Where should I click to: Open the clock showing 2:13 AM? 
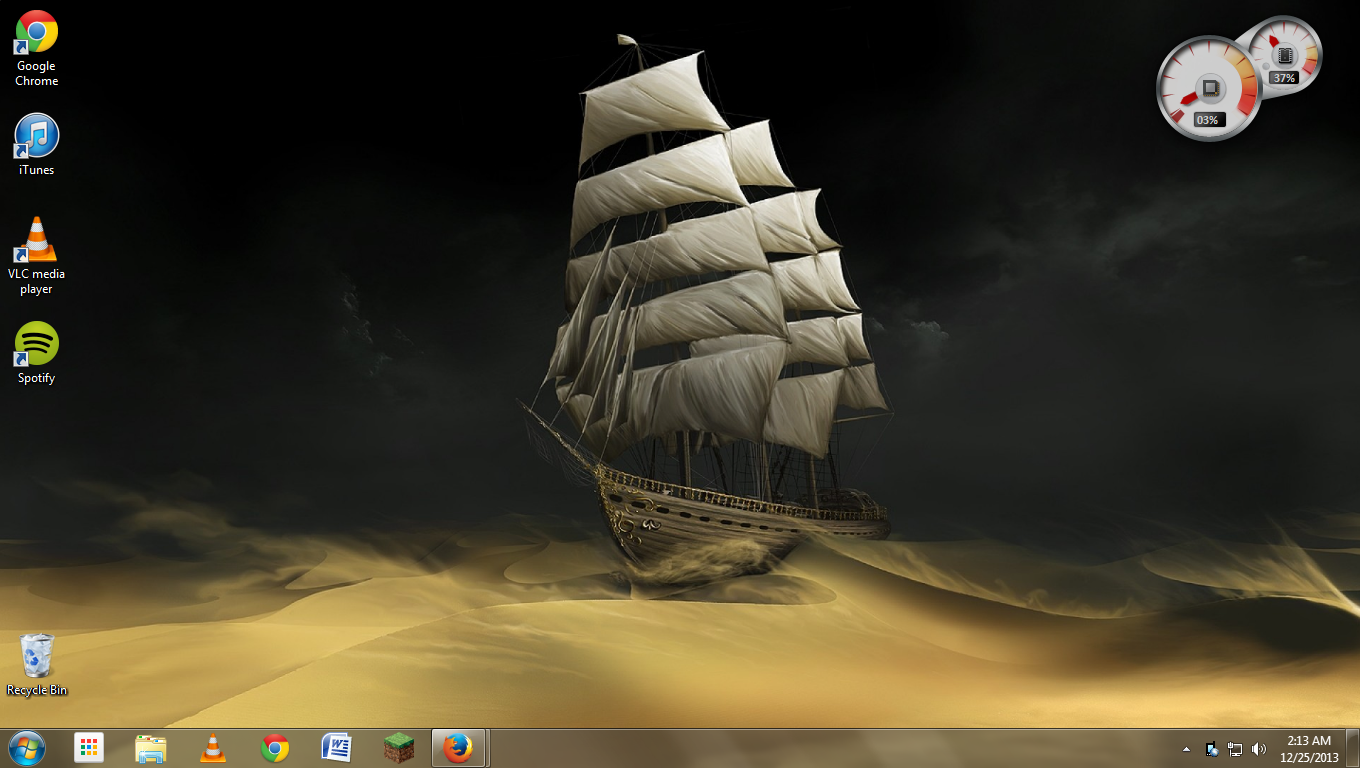(x=1309, y=749)
